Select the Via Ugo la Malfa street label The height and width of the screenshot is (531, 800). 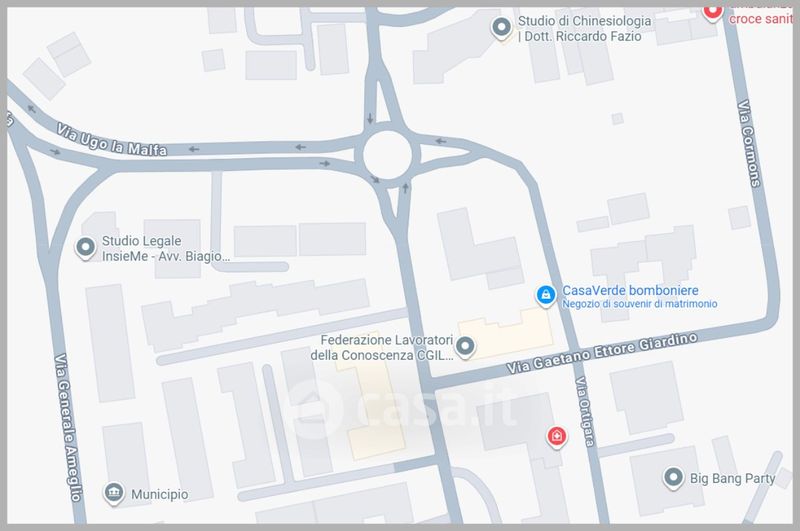point(111,139)
